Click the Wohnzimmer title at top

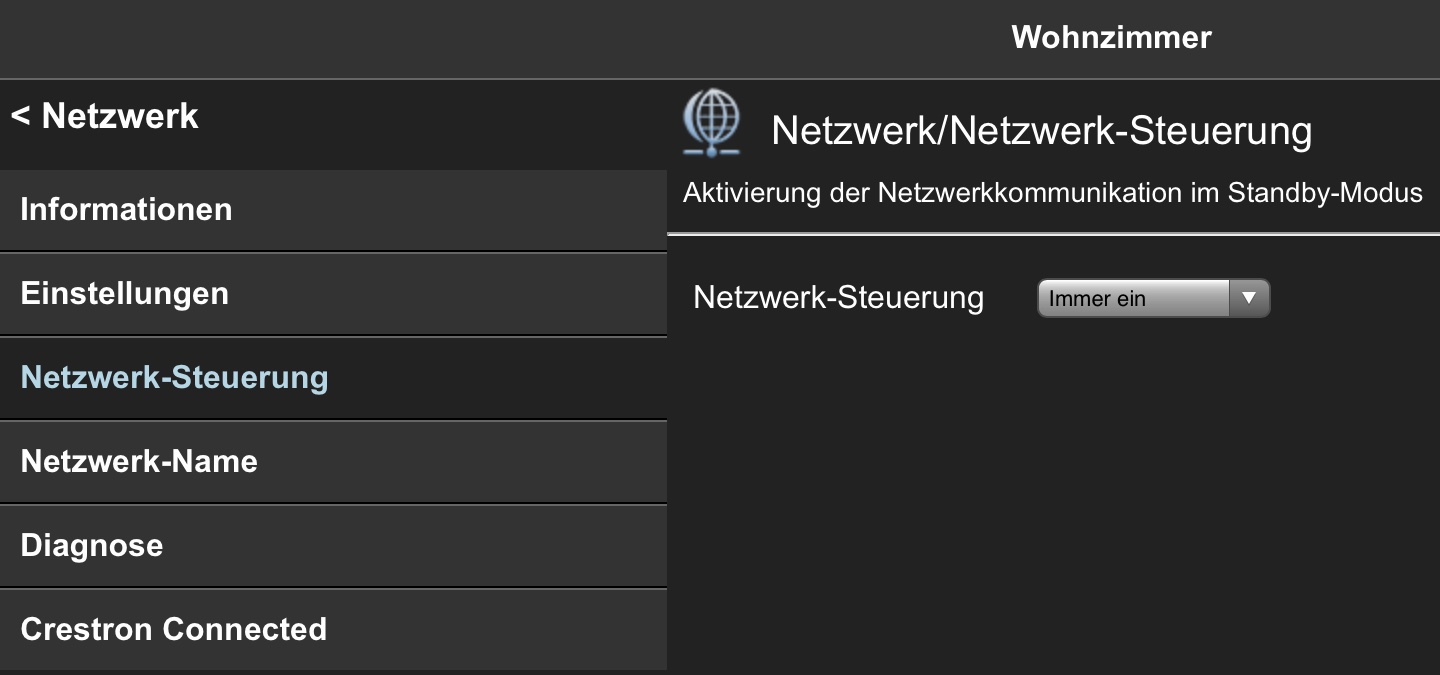click(x=1111, y=38)
